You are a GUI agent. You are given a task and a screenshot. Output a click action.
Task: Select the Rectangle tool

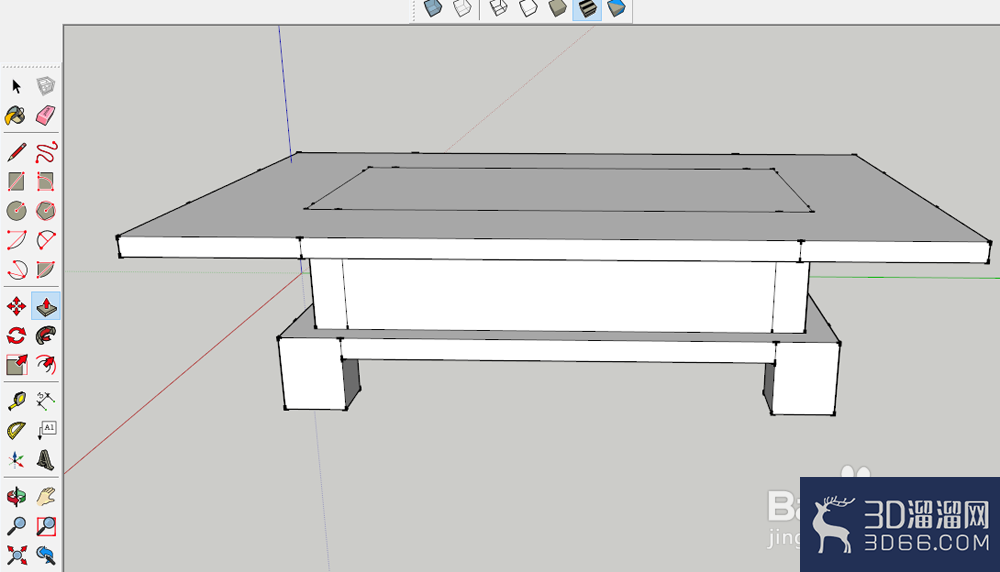17,182
